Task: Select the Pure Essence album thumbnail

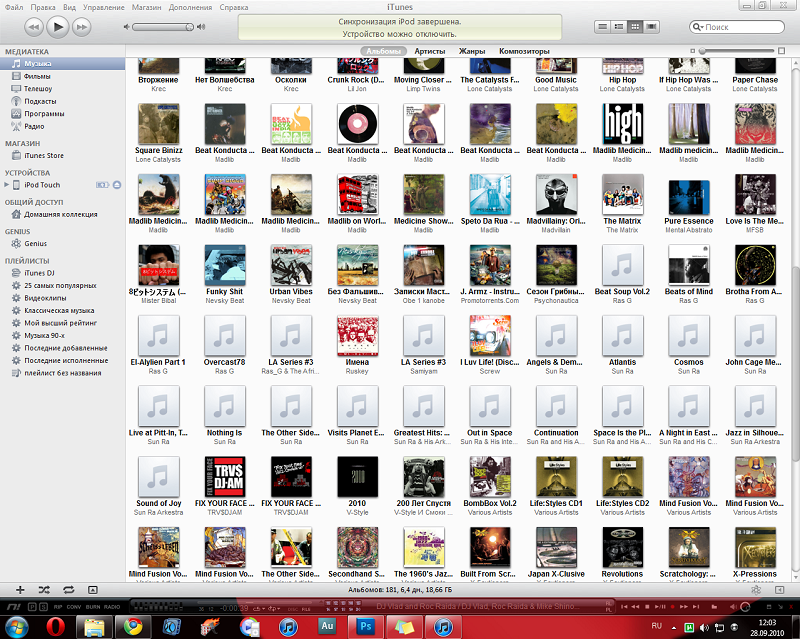Action: [689, 198]
